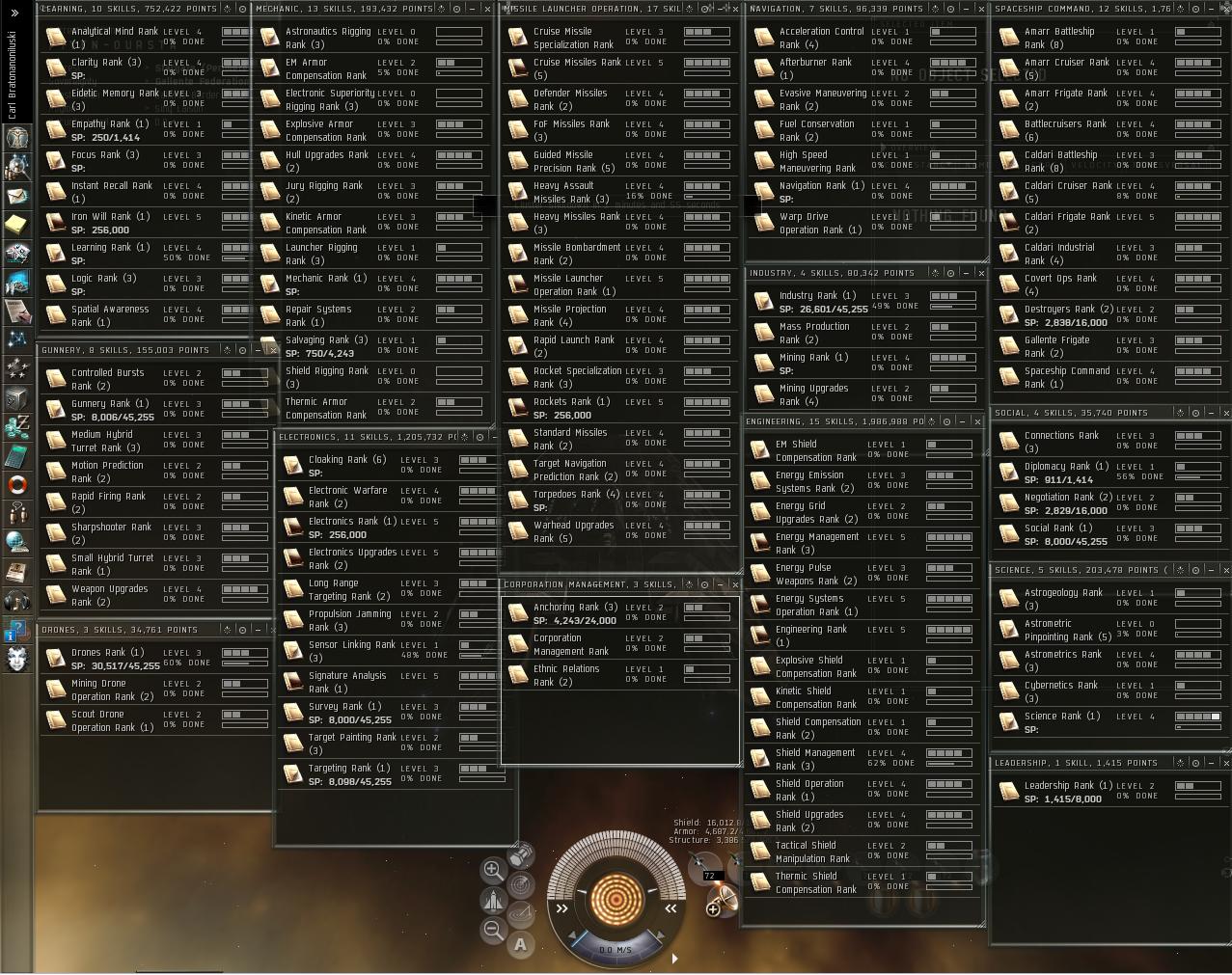Select Leadership Rank (1) skill
The image size is (1232, 975).
[1111, 792]
